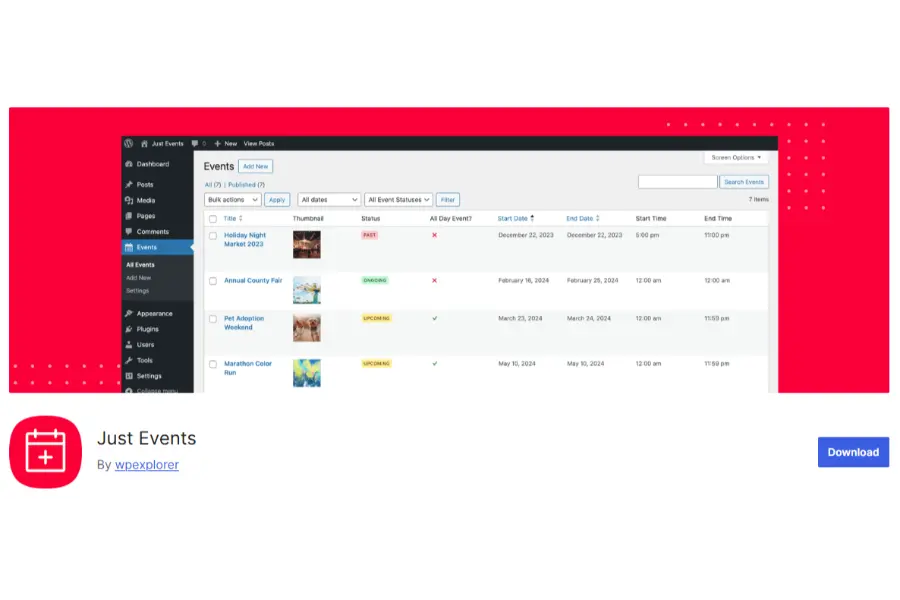Click the Filter button
The width and height of the screenshot is (900, 600).
click(x=448, y=200)
